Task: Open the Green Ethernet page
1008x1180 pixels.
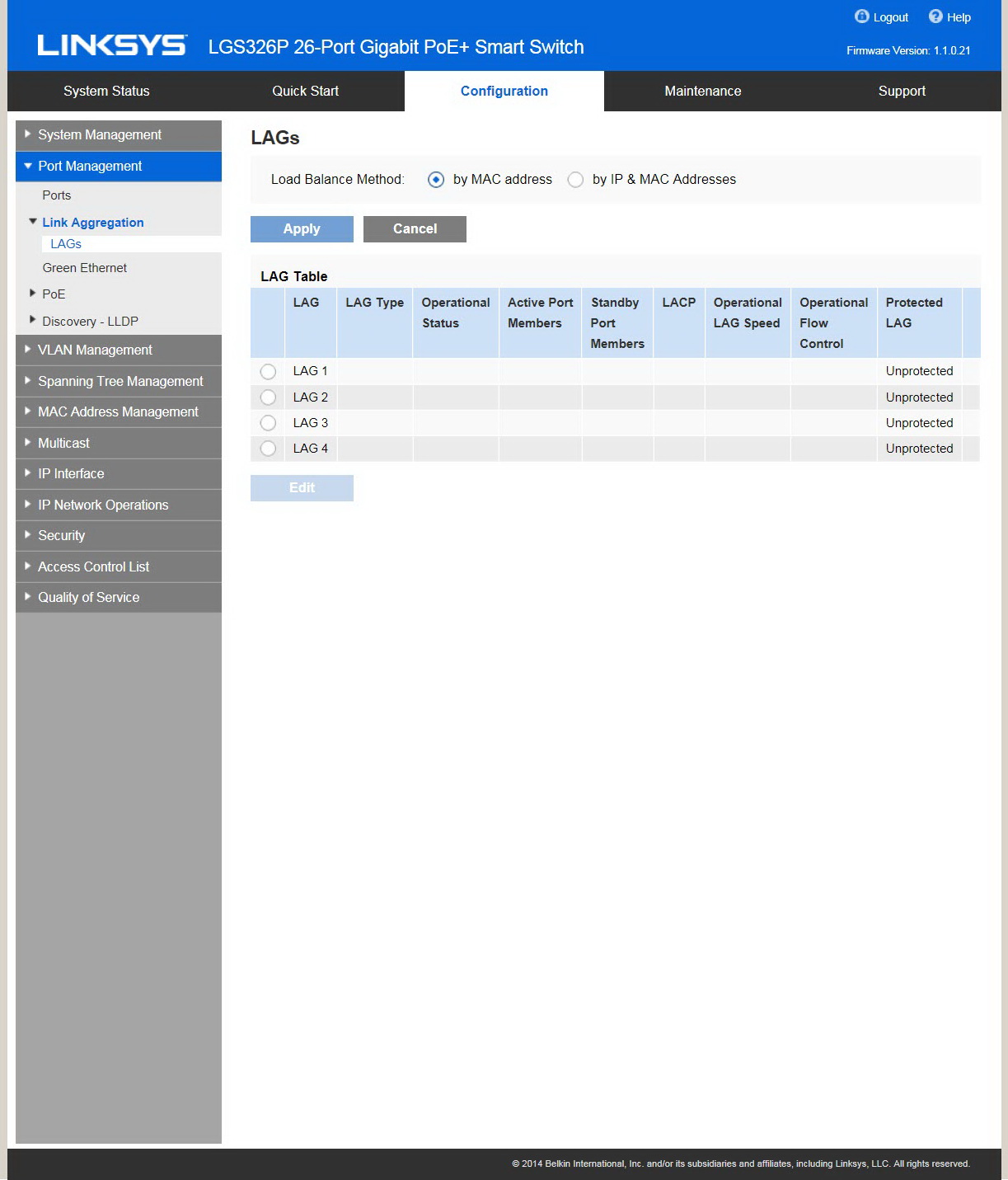Action: [85, 268]
